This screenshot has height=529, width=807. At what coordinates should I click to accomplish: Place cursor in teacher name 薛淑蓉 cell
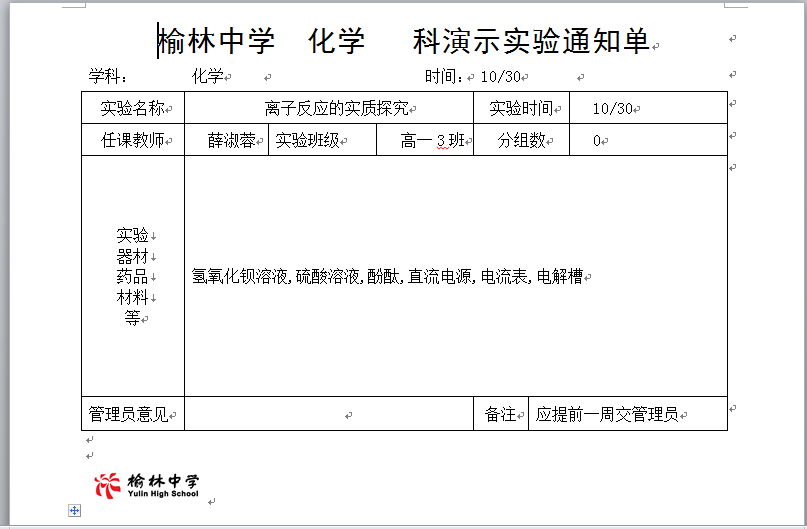pos(230,141)
